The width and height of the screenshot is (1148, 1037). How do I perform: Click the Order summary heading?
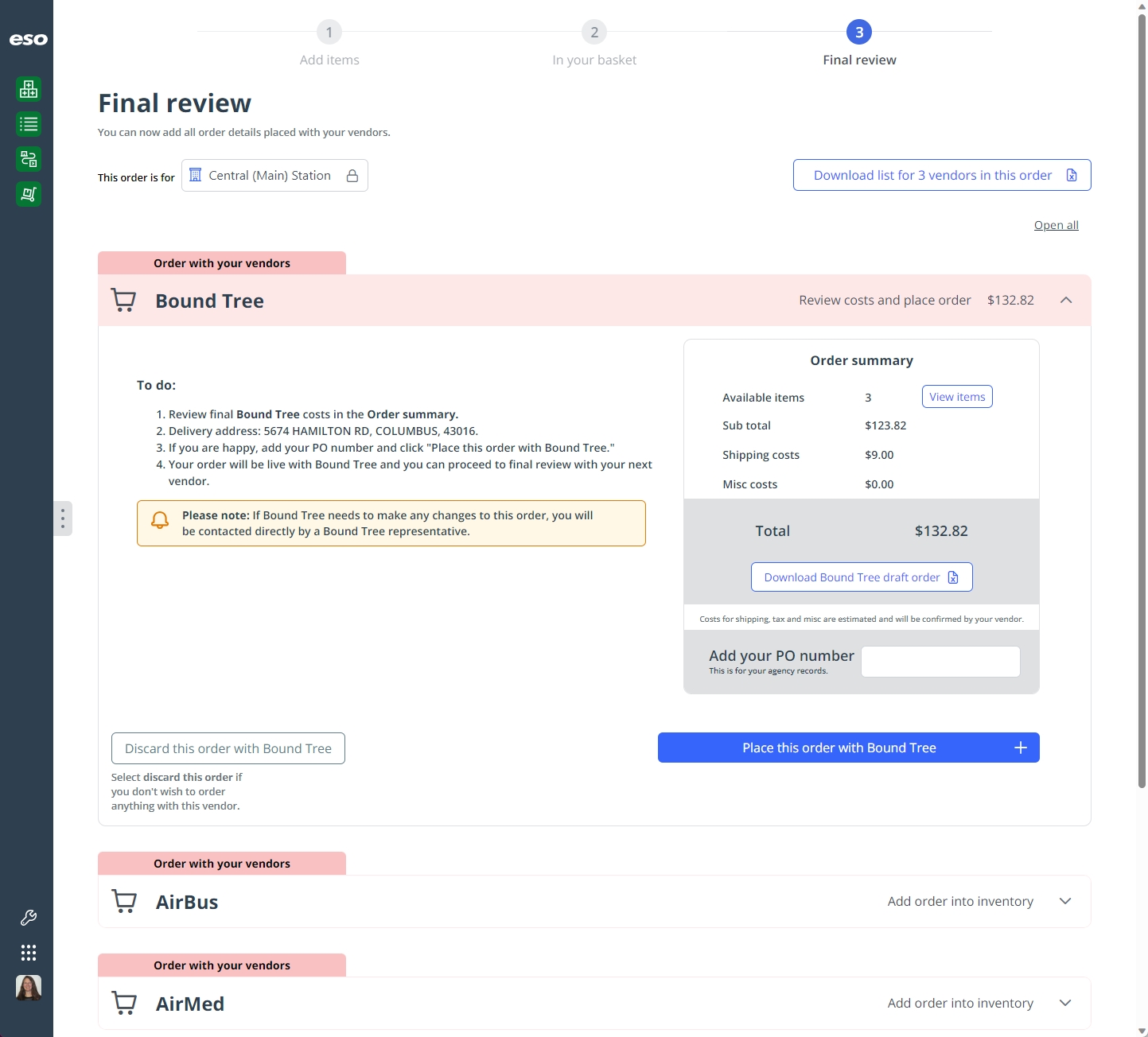tap(862, 360)
